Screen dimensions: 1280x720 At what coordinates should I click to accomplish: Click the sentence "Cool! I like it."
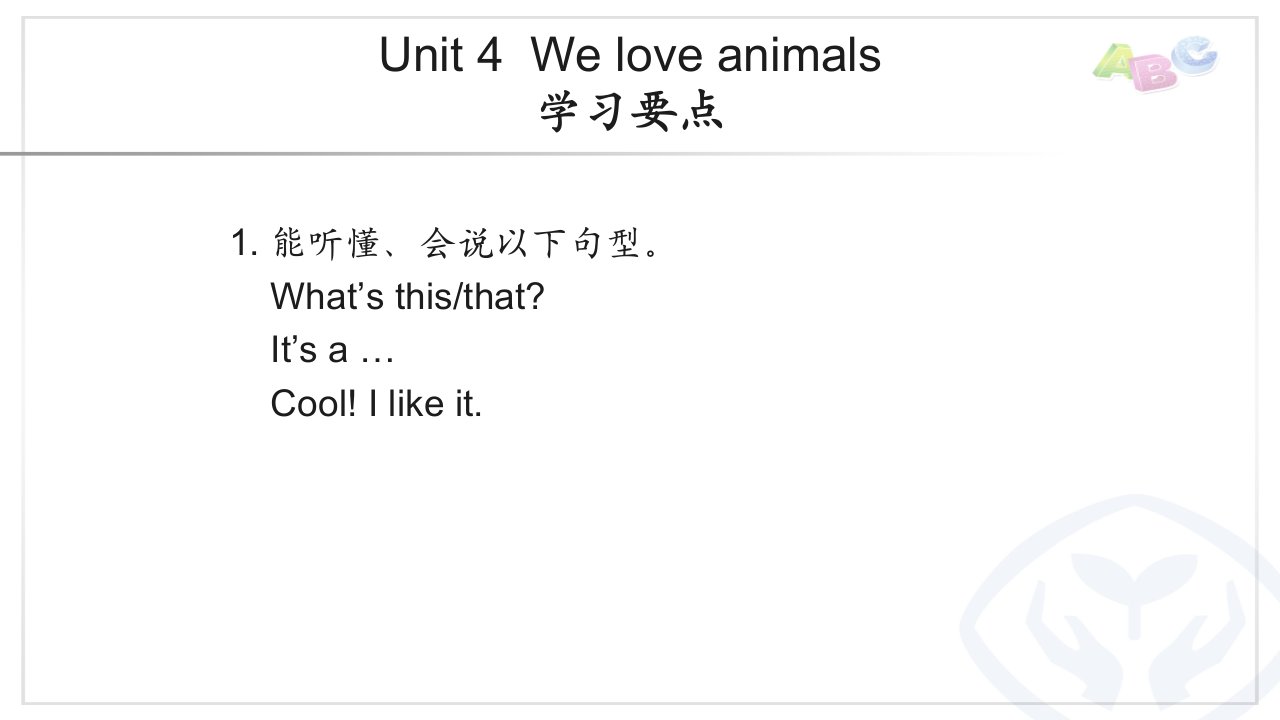[x=376, y=403]
